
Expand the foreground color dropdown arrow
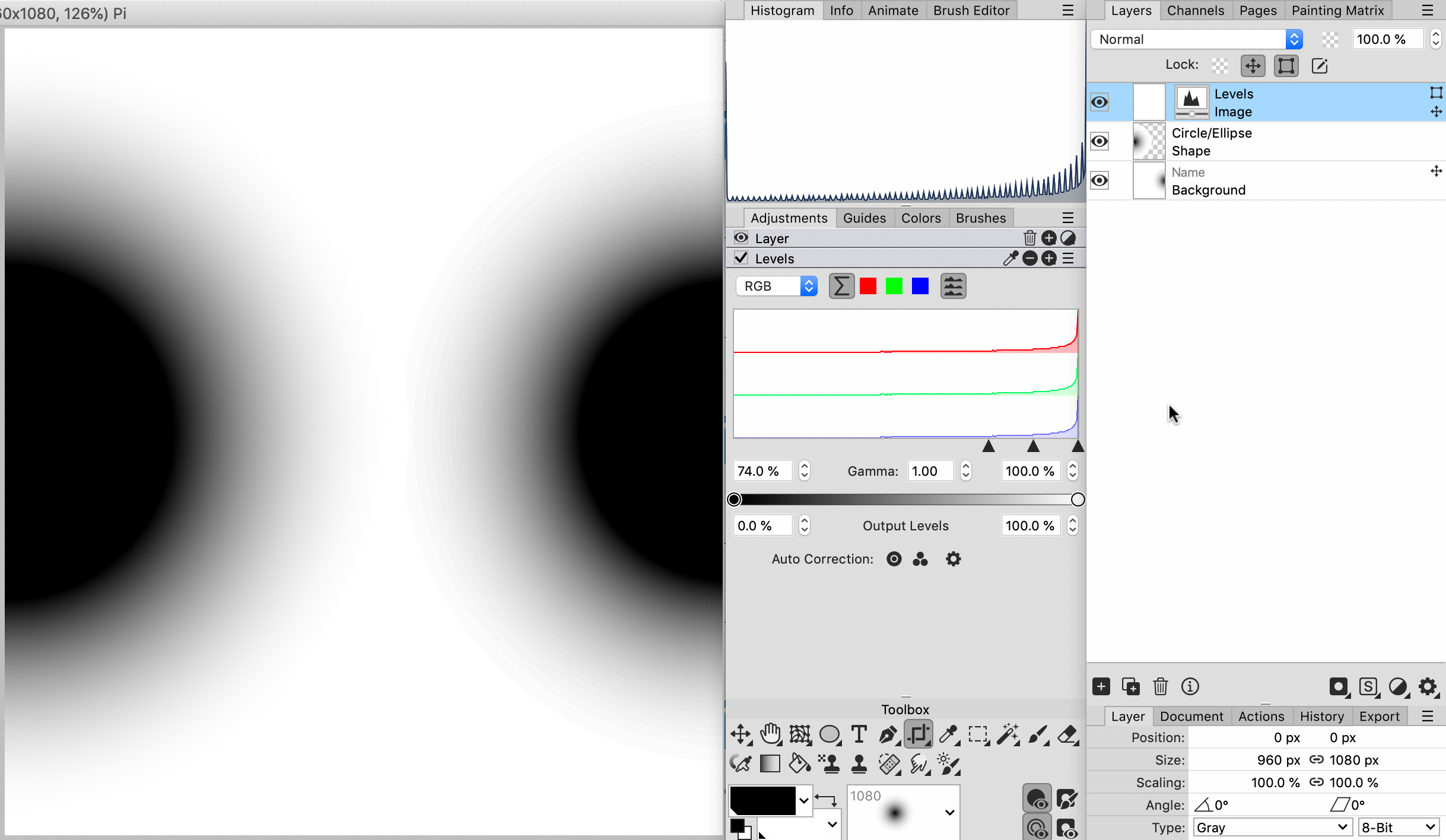click(x=803, y=800)
